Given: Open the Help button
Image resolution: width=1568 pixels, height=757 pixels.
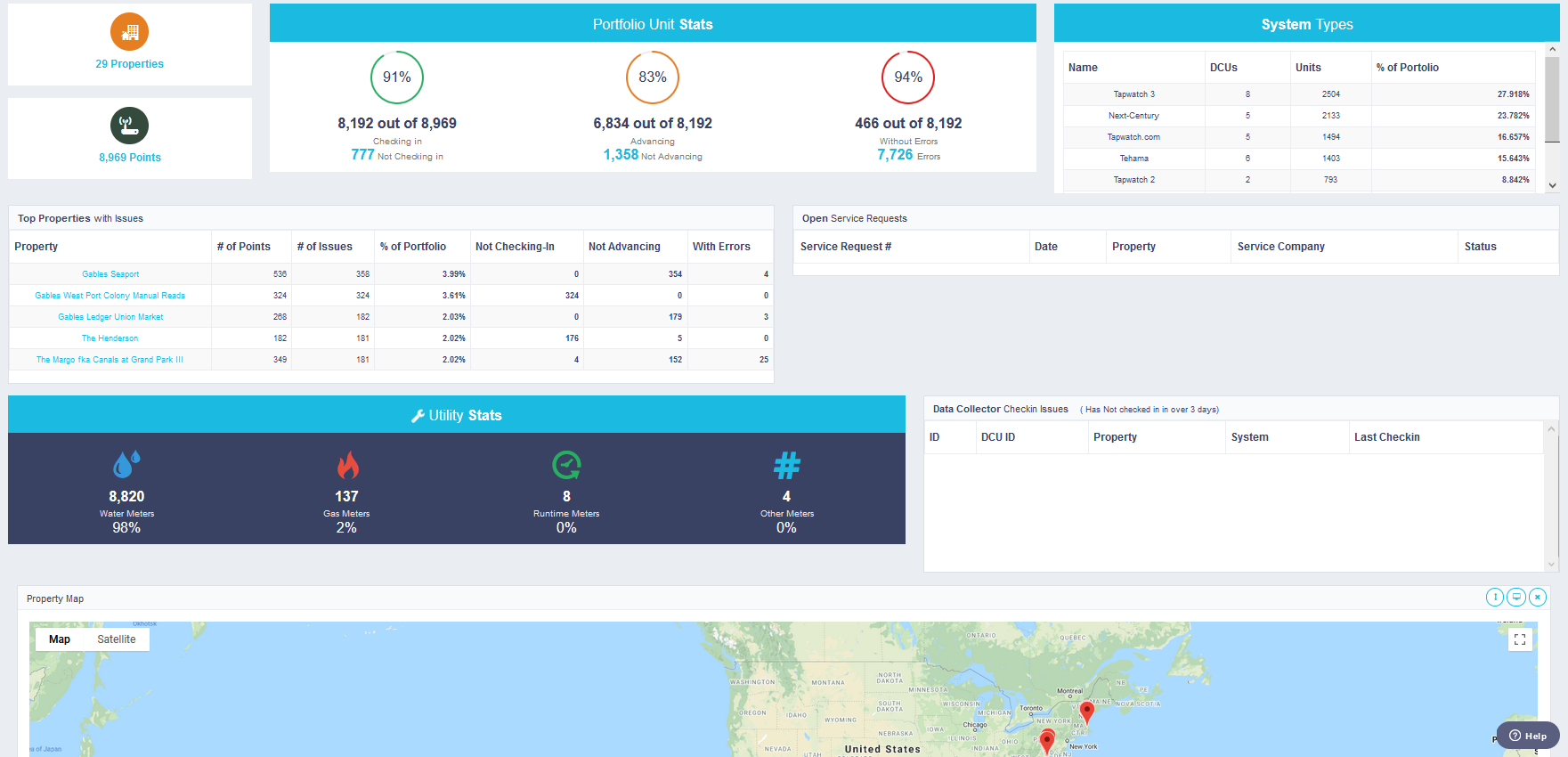Looking at the screenshot, I should pos(1528,736).
